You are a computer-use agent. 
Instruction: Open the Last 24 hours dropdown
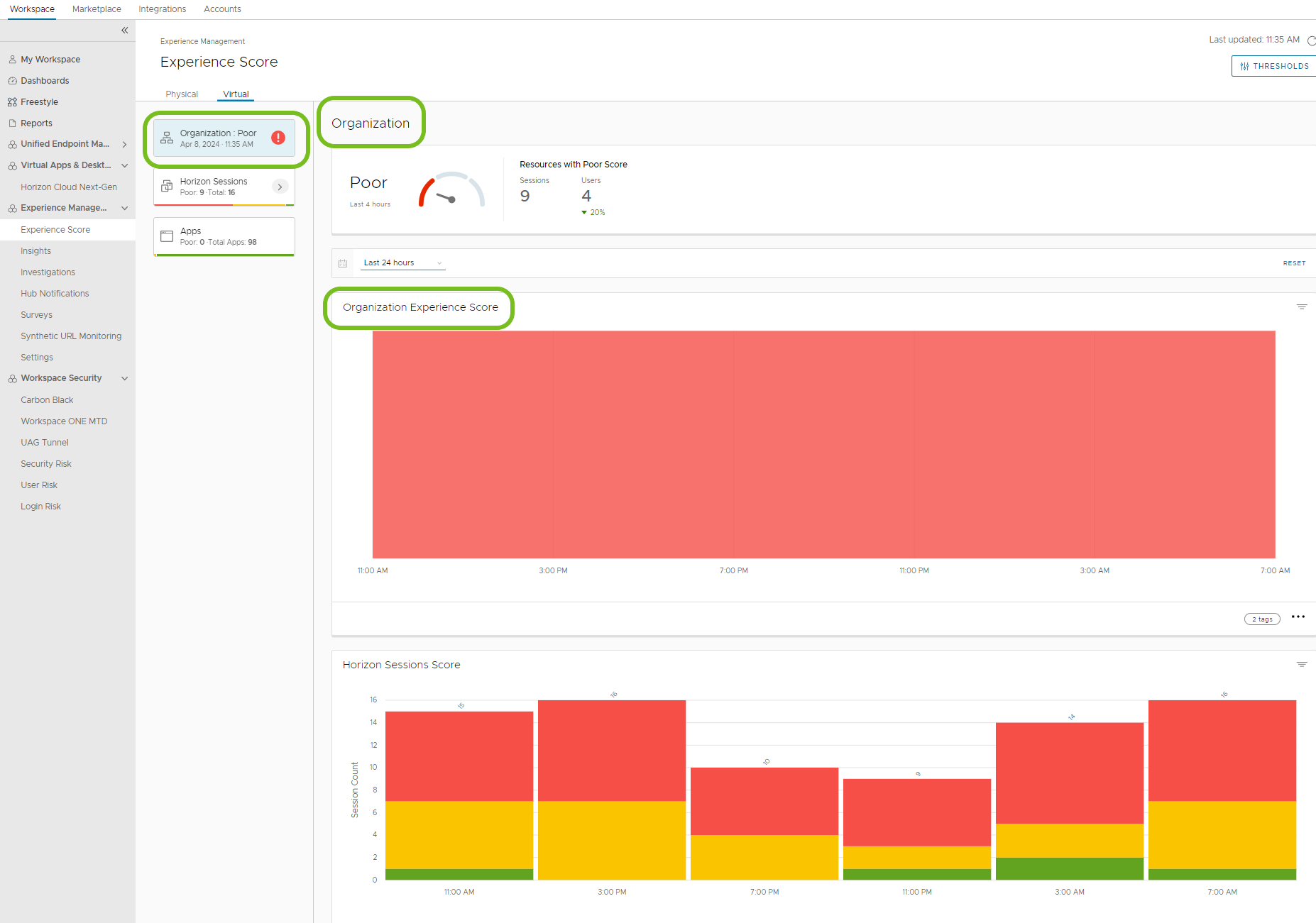[x=402, y=263]
